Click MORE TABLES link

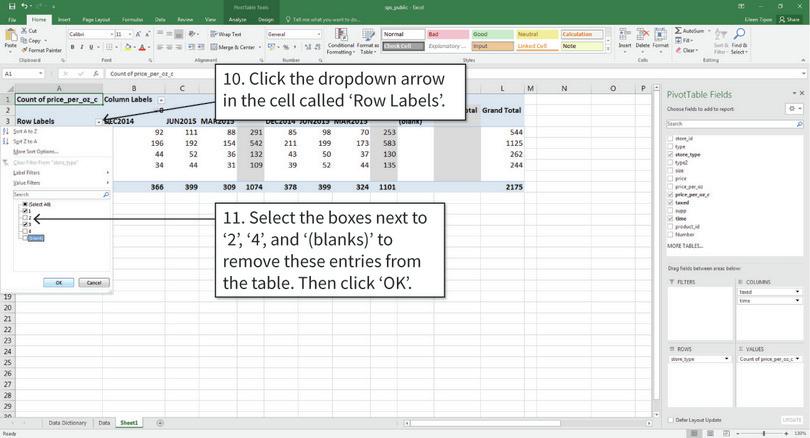point(685,246)
